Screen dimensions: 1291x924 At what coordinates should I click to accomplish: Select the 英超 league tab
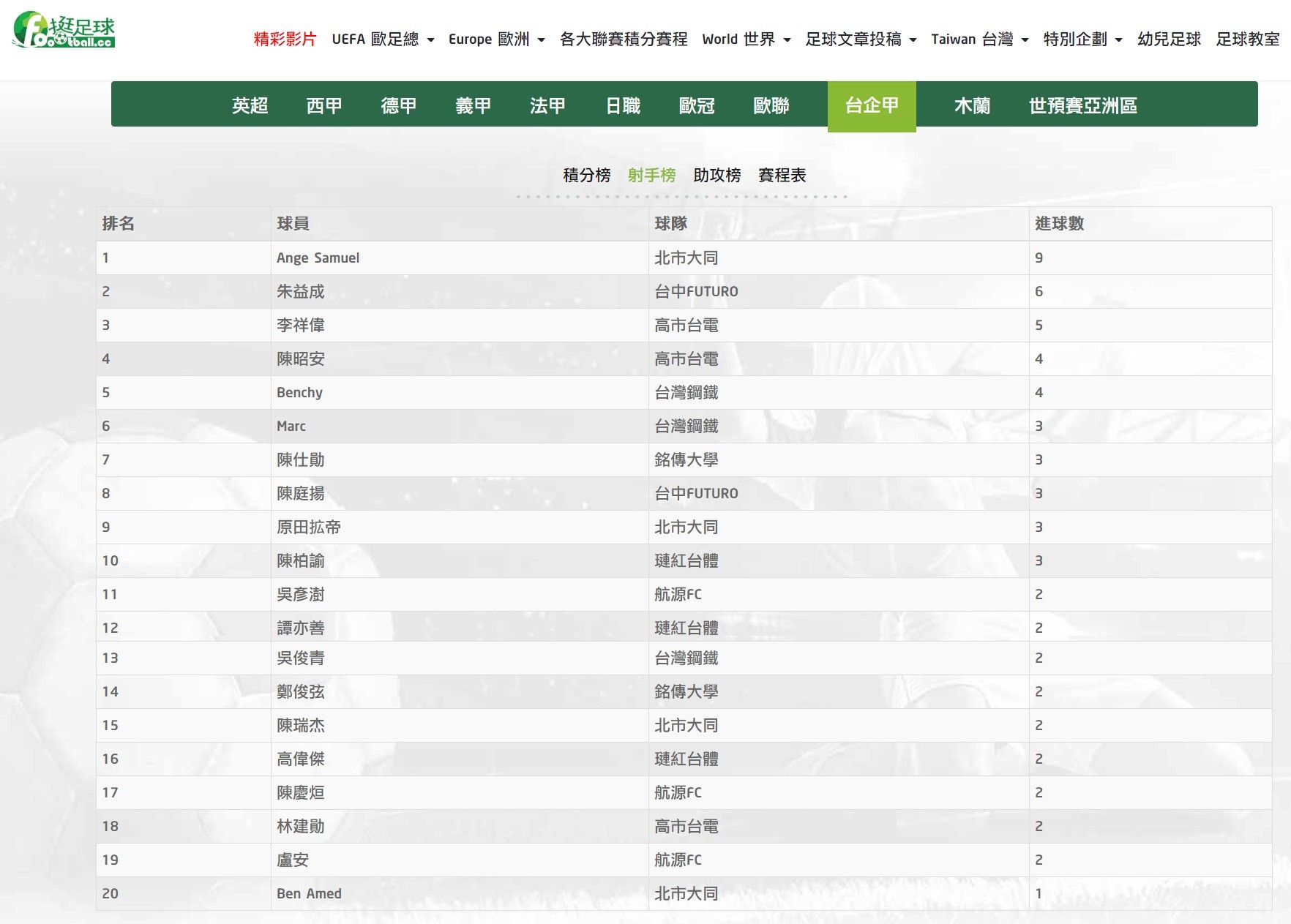coord(250,106)
